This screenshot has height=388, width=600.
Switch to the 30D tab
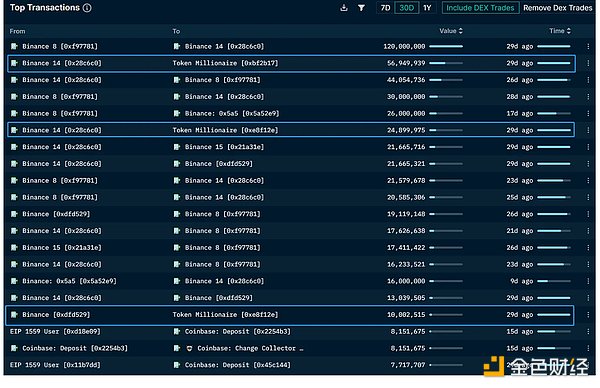(406, 8)
